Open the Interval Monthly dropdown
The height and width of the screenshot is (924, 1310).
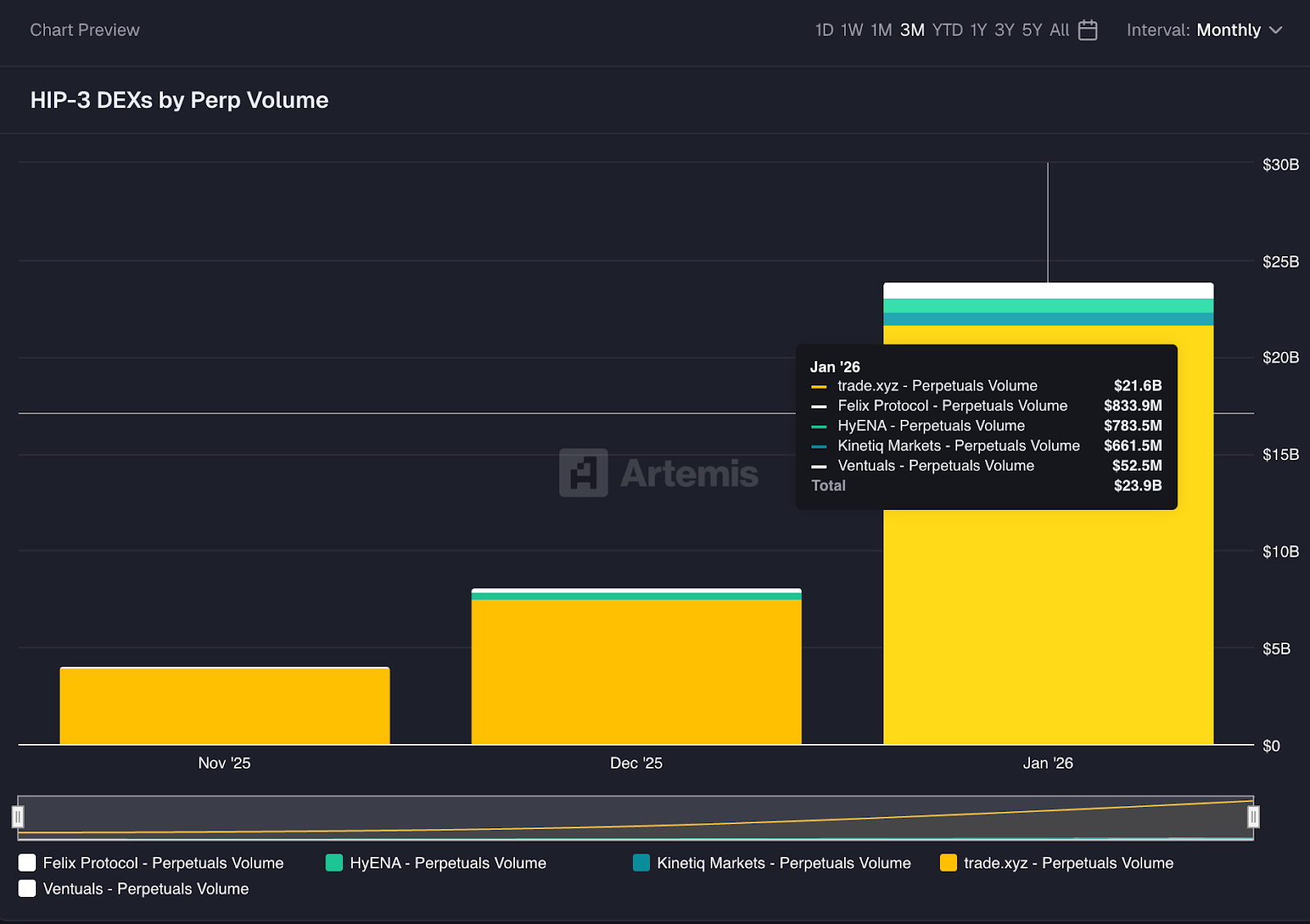coord(1227,30)
